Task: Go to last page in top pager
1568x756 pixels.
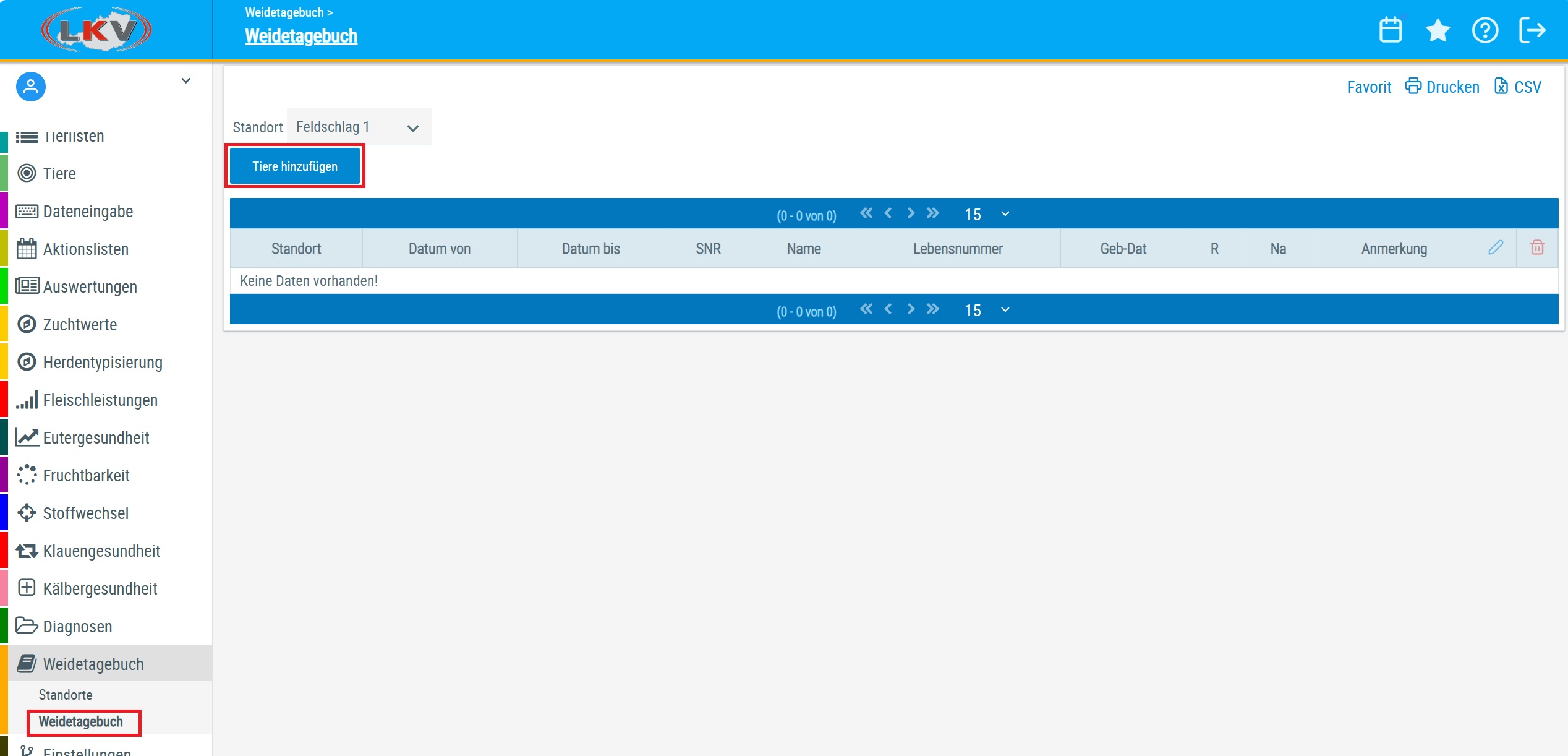Action: tap(933, 213)
